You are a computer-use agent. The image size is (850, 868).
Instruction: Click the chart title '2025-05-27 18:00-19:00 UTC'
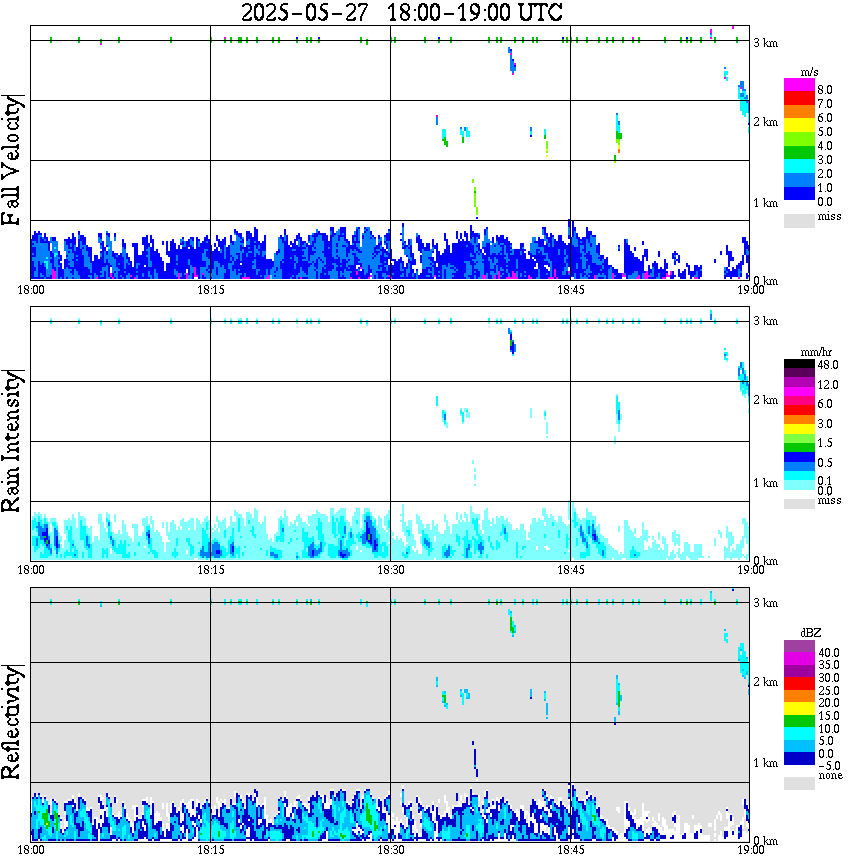[x=401, y=13]
